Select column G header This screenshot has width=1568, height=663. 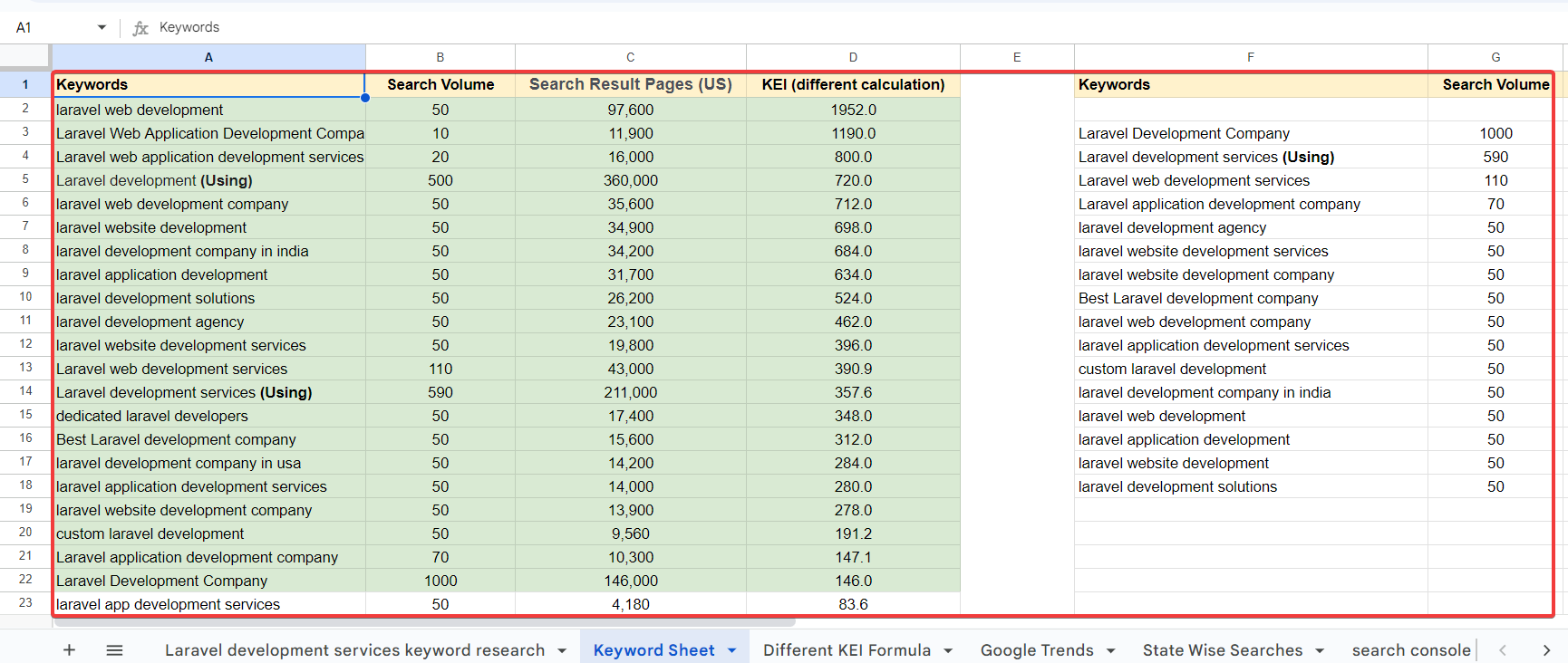pos(1495,57)
